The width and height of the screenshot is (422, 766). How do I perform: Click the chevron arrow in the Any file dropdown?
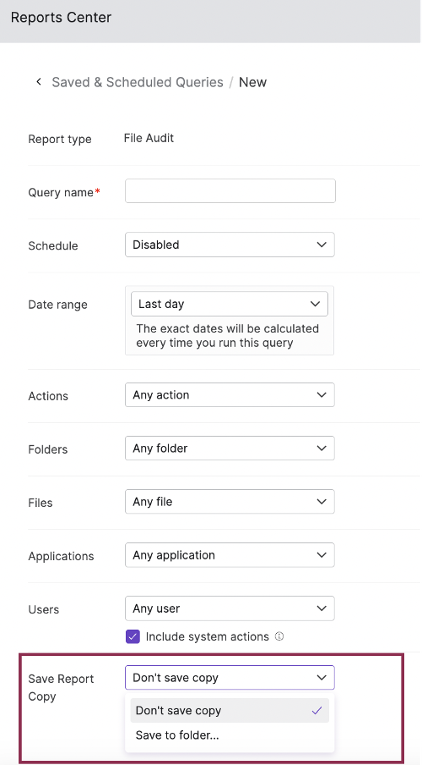click(321, 501)
